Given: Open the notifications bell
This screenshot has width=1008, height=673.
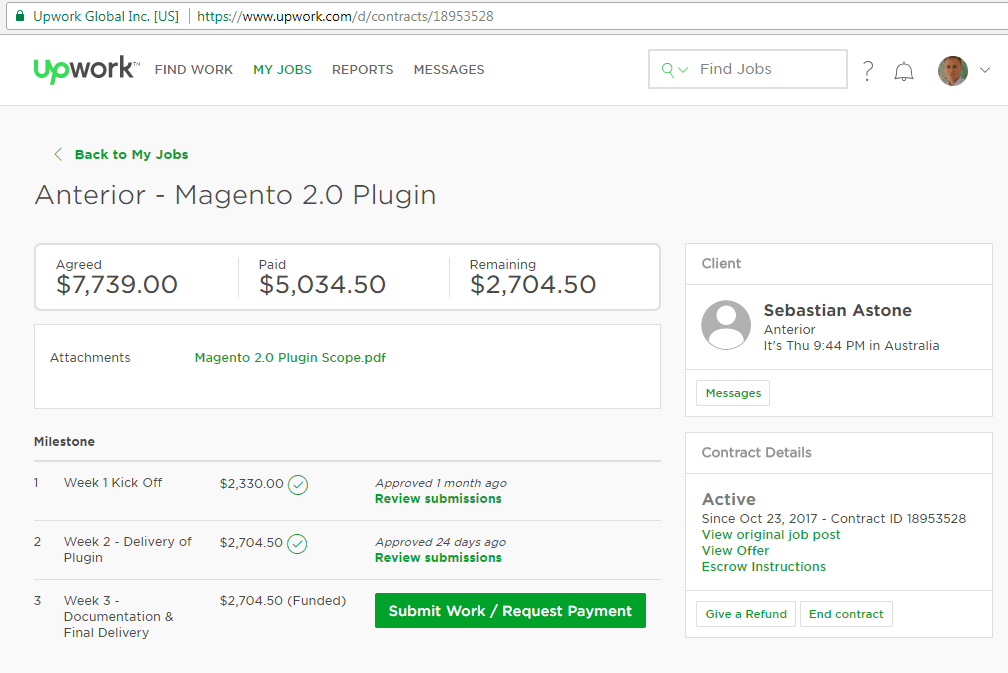Looking at the screenshot, I should [904, 70].
